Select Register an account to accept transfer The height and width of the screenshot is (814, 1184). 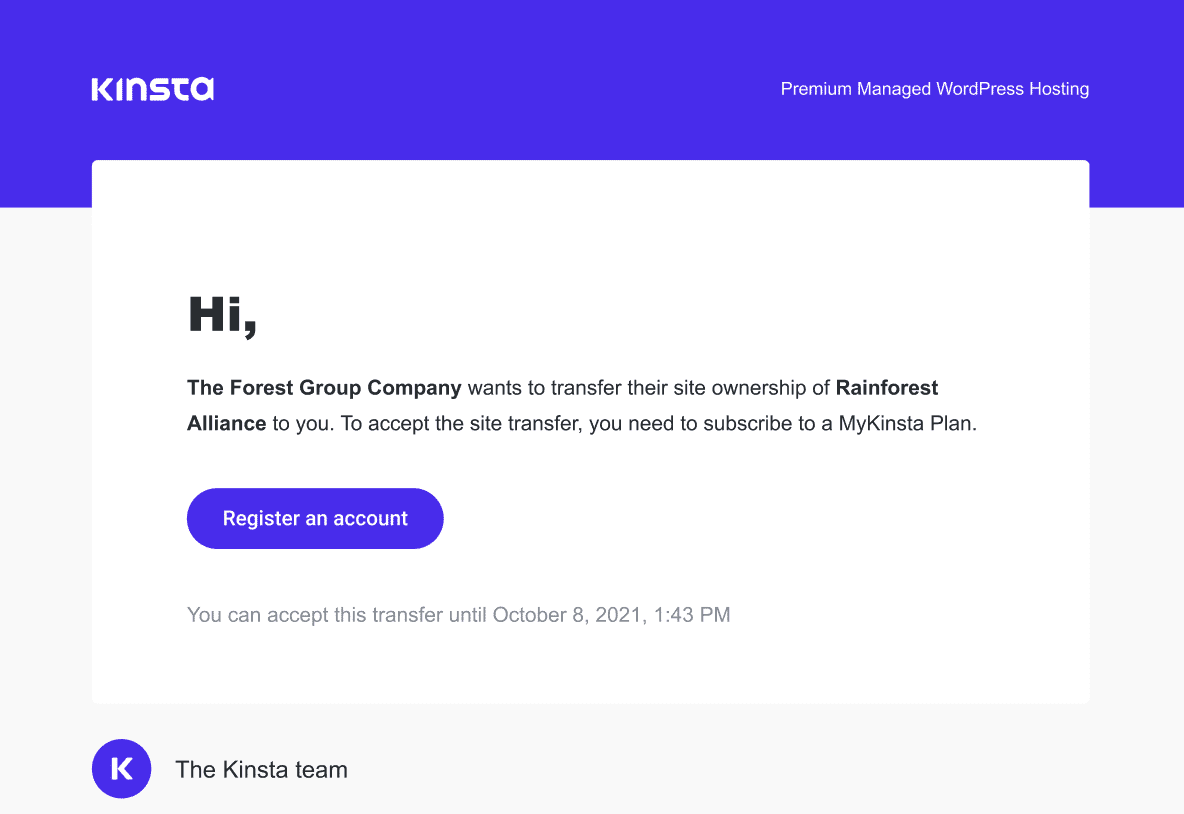coord(315,518)
